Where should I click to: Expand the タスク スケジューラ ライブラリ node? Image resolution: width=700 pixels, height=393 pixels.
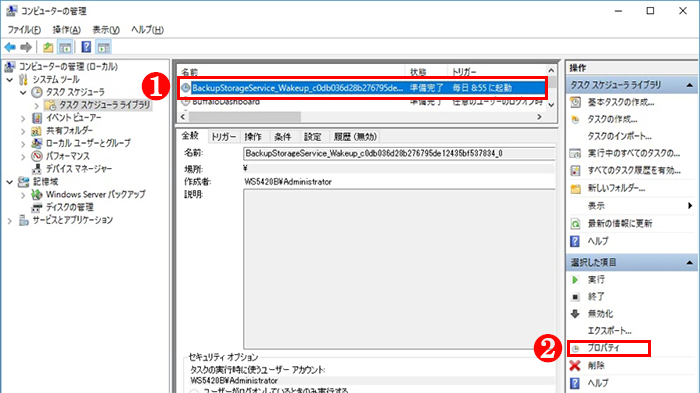37,105
